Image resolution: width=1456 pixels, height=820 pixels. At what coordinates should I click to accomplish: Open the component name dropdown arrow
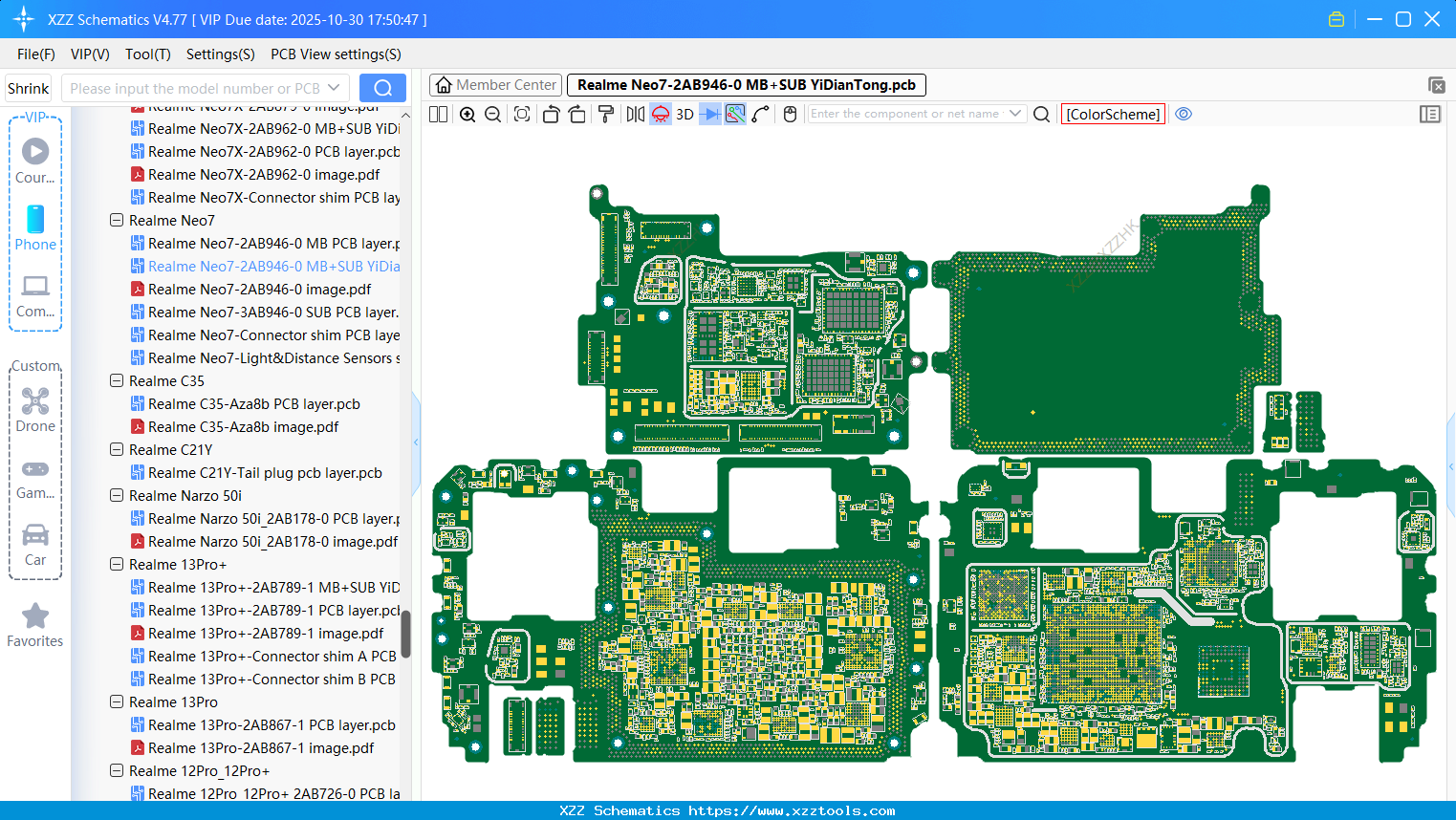pyautogui.click(x=1015, y=114)
